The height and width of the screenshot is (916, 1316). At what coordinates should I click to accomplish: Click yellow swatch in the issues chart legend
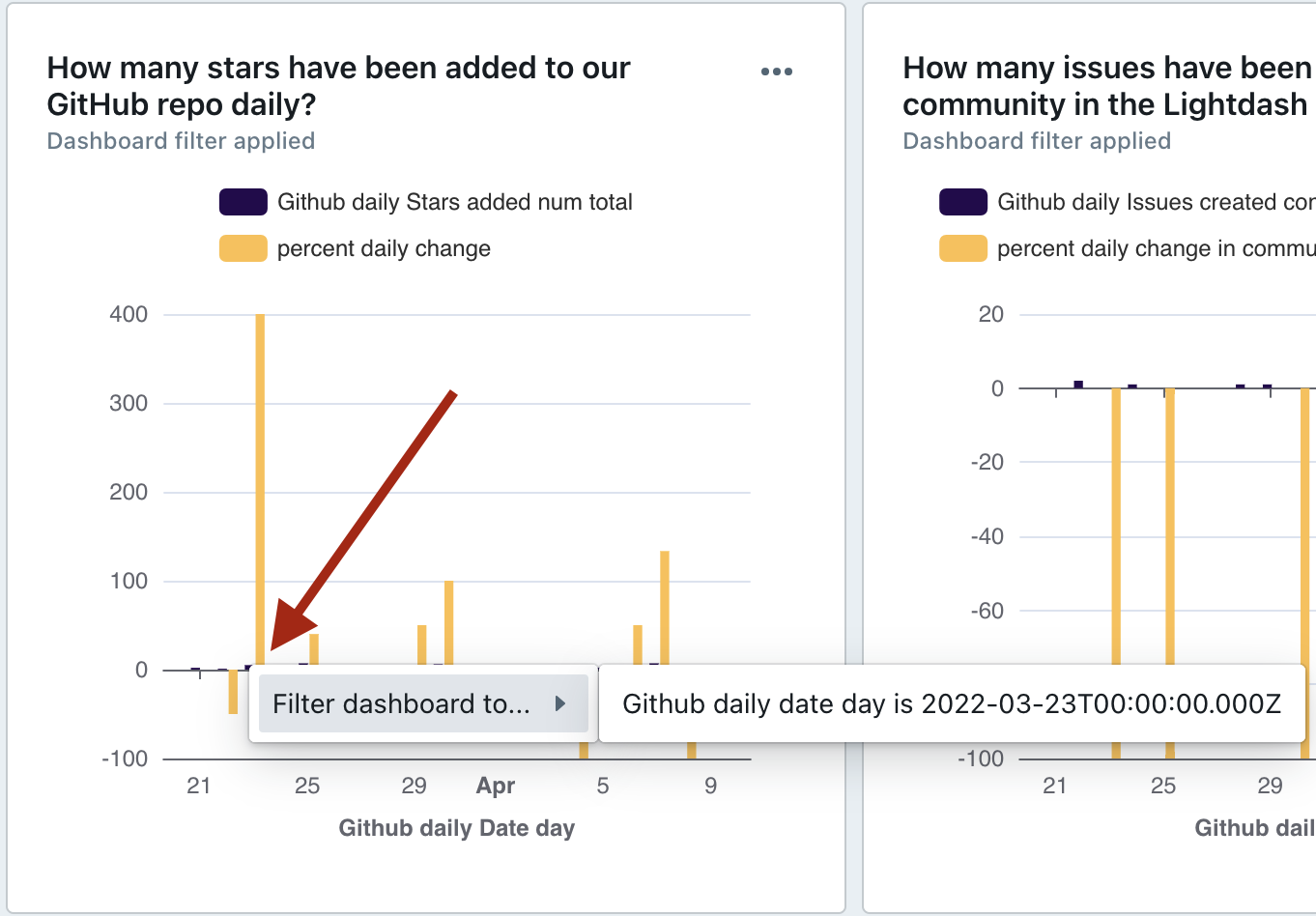(962, 248)
